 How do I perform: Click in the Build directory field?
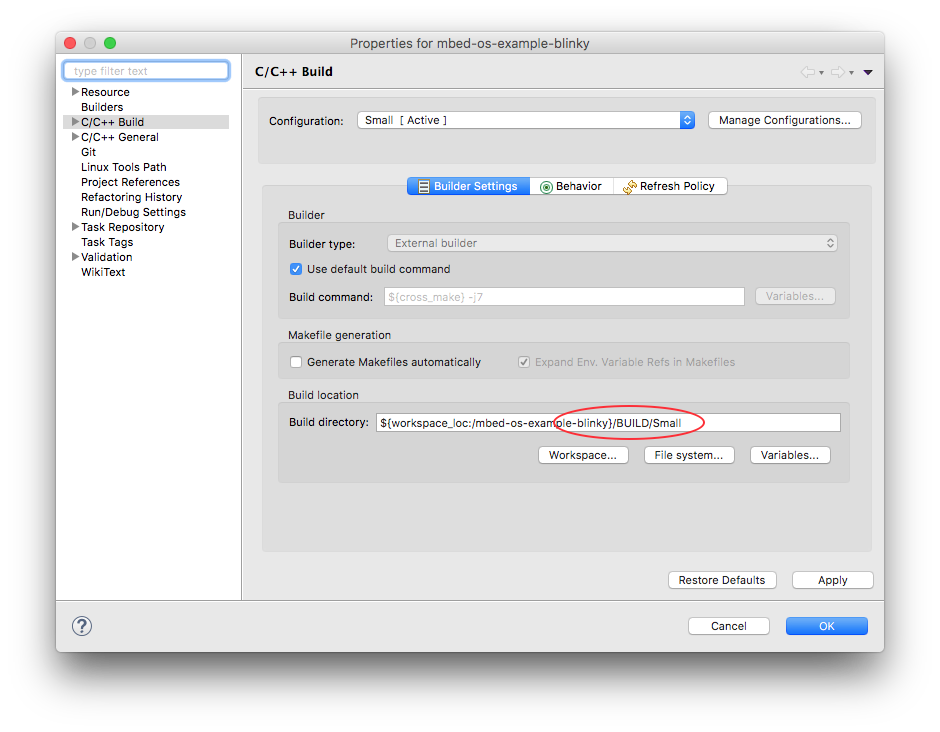coord(608,423)
